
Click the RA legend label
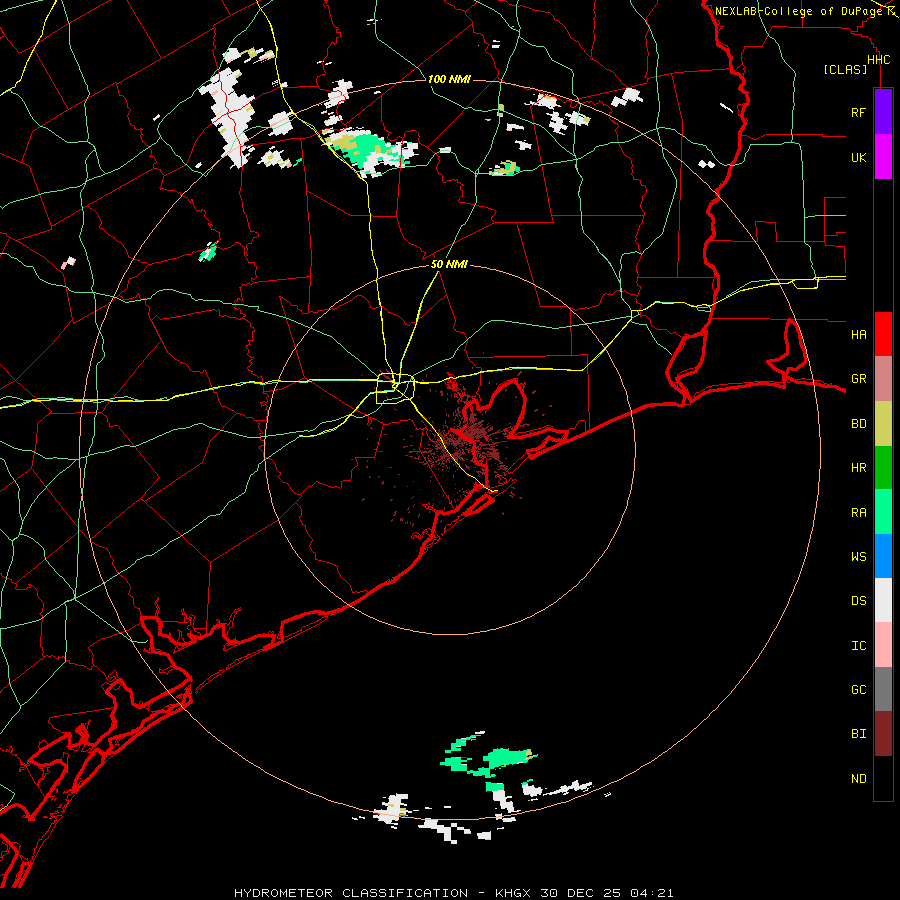858,513
